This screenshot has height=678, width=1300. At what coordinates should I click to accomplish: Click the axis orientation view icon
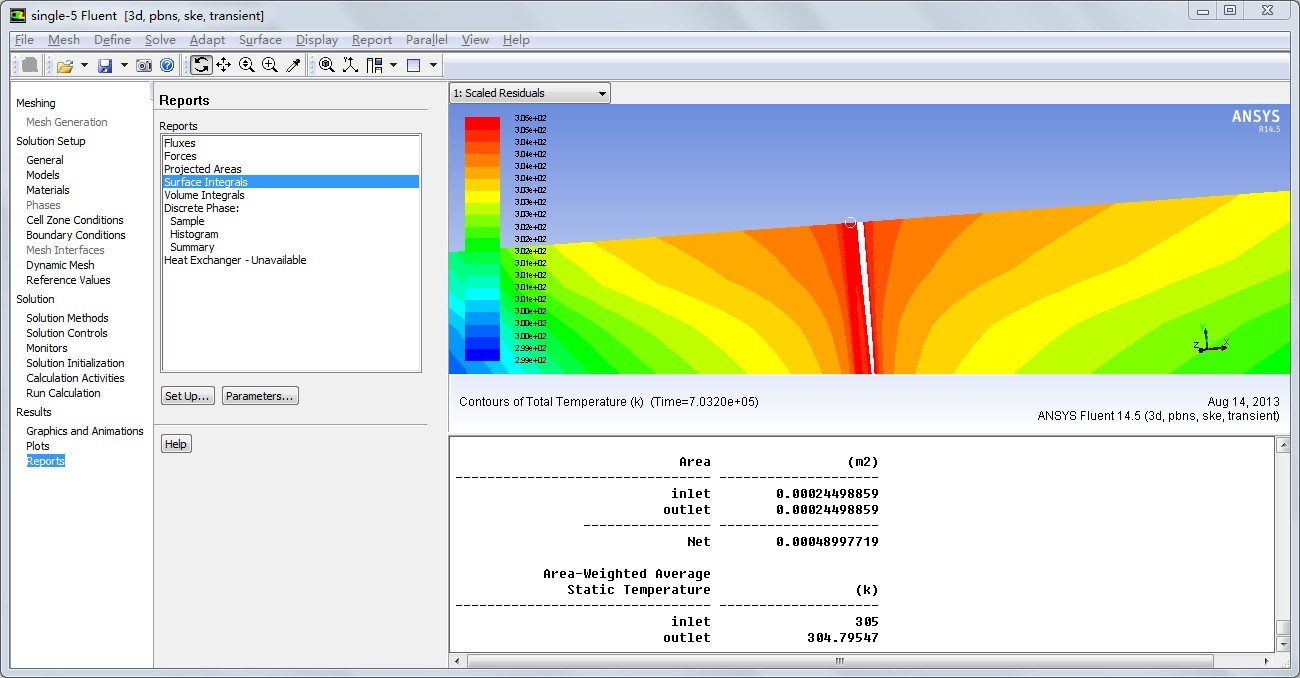tap(350, 66)
